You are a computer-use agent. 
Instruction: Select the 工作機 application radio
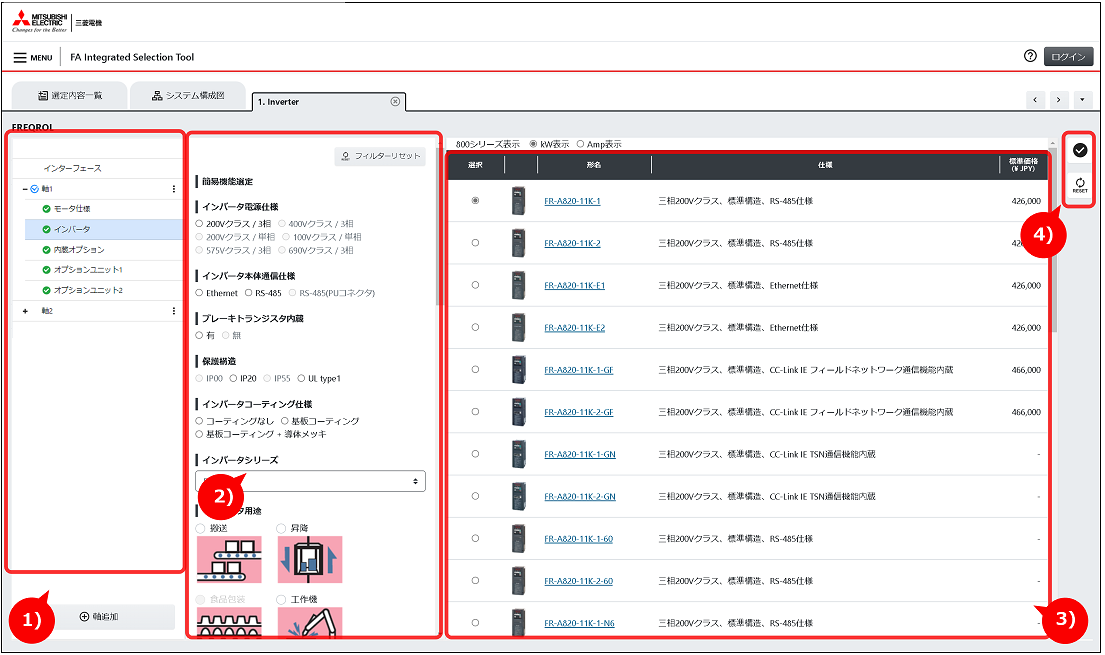tap(281, 600)
